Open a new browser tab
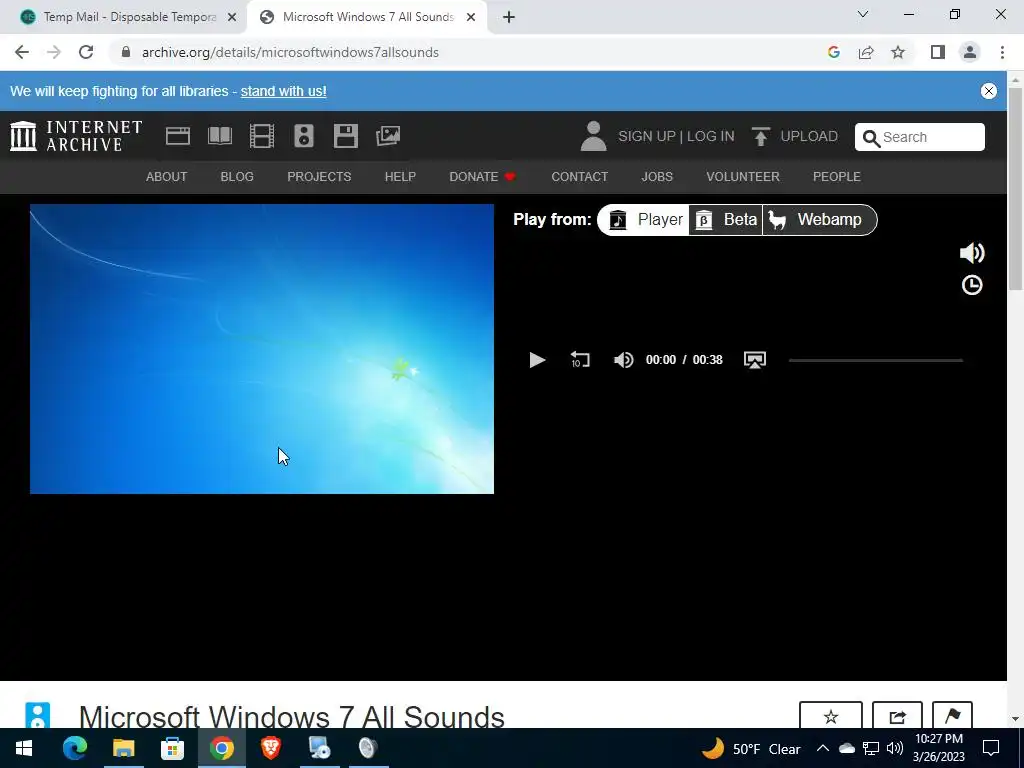 (x=509, y=18)
